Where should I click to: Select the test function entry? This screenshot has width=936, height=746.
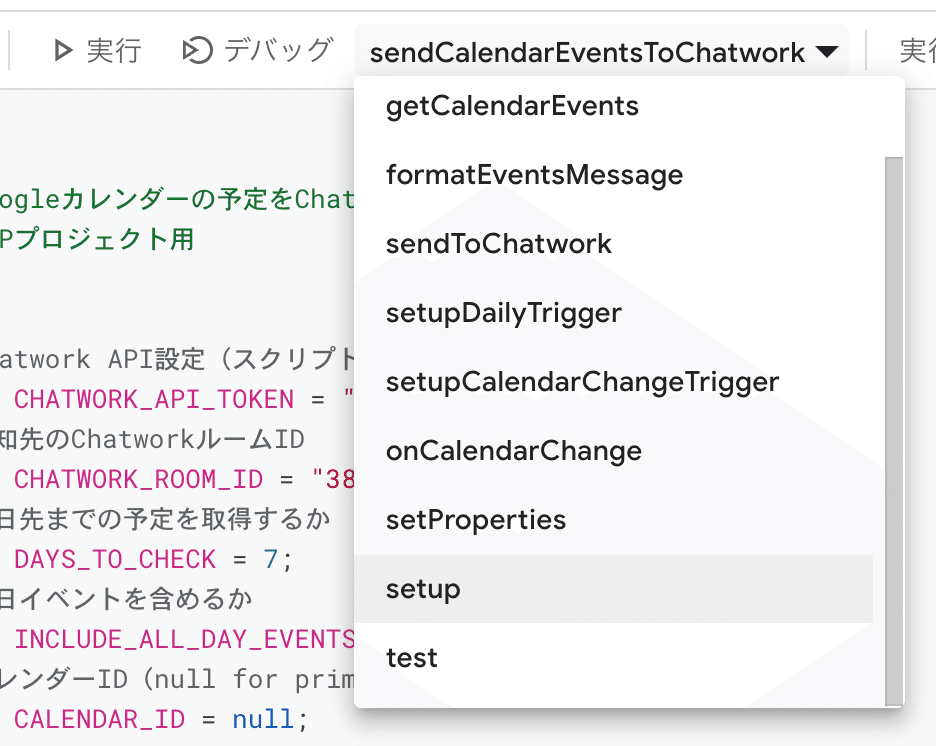pos(413,657)
